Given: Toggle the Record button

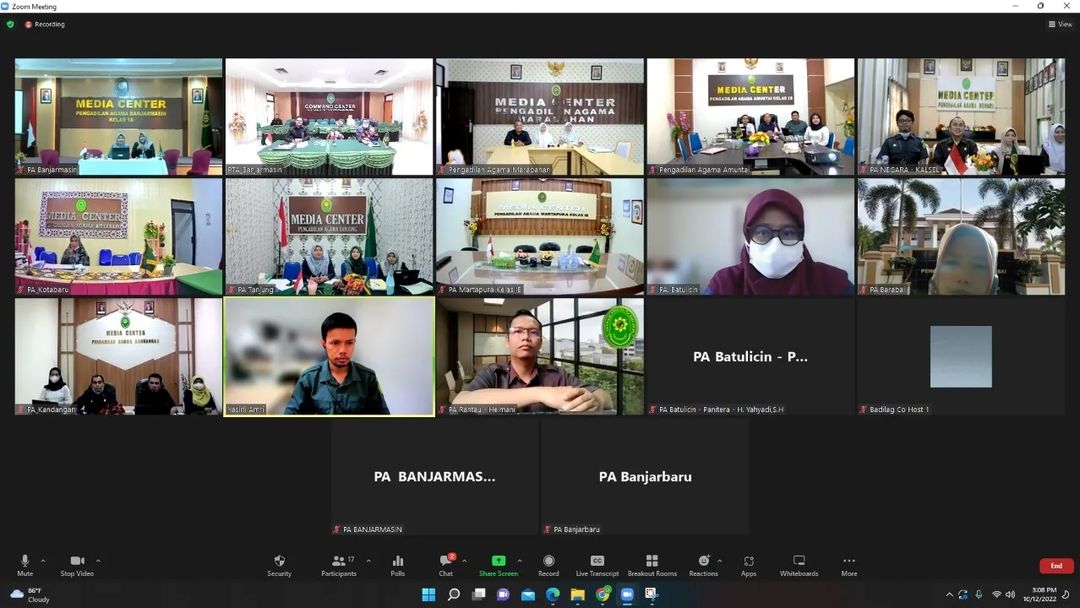Looking at the screenshot, I should pos(548,564).
